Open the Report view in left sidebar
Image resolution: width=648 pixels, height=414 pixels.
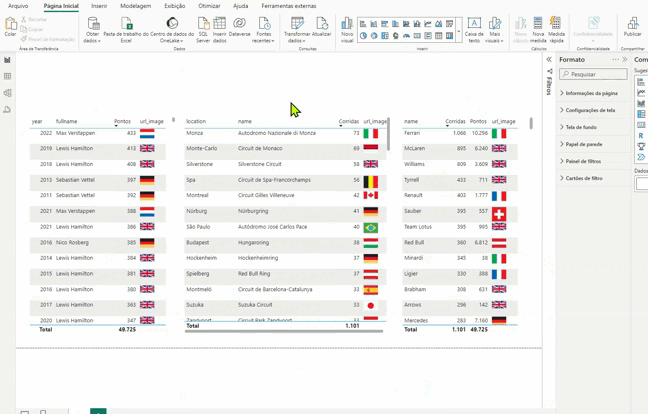pos(8,60)
